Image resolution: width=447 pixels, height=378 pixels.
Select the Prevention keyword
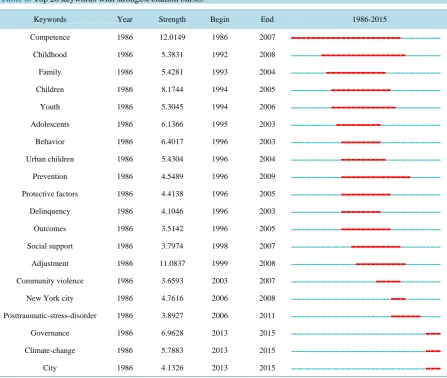pos(50,176)
